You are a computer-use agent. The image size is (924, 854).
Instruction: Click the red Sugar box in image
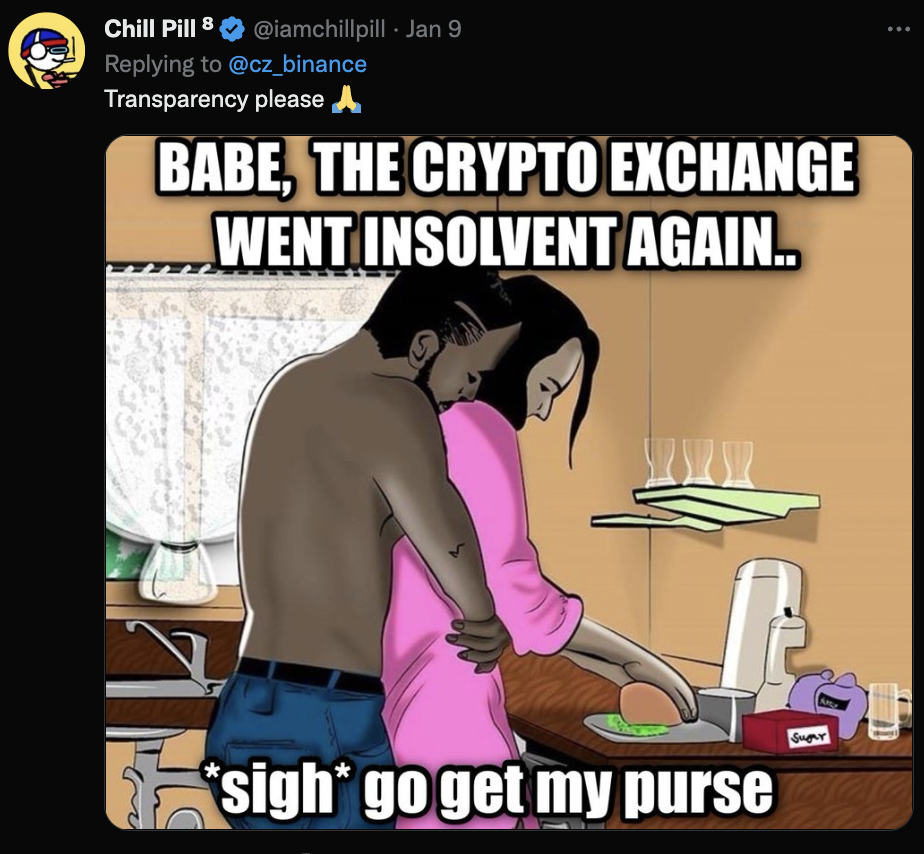(x=788, y=733)
